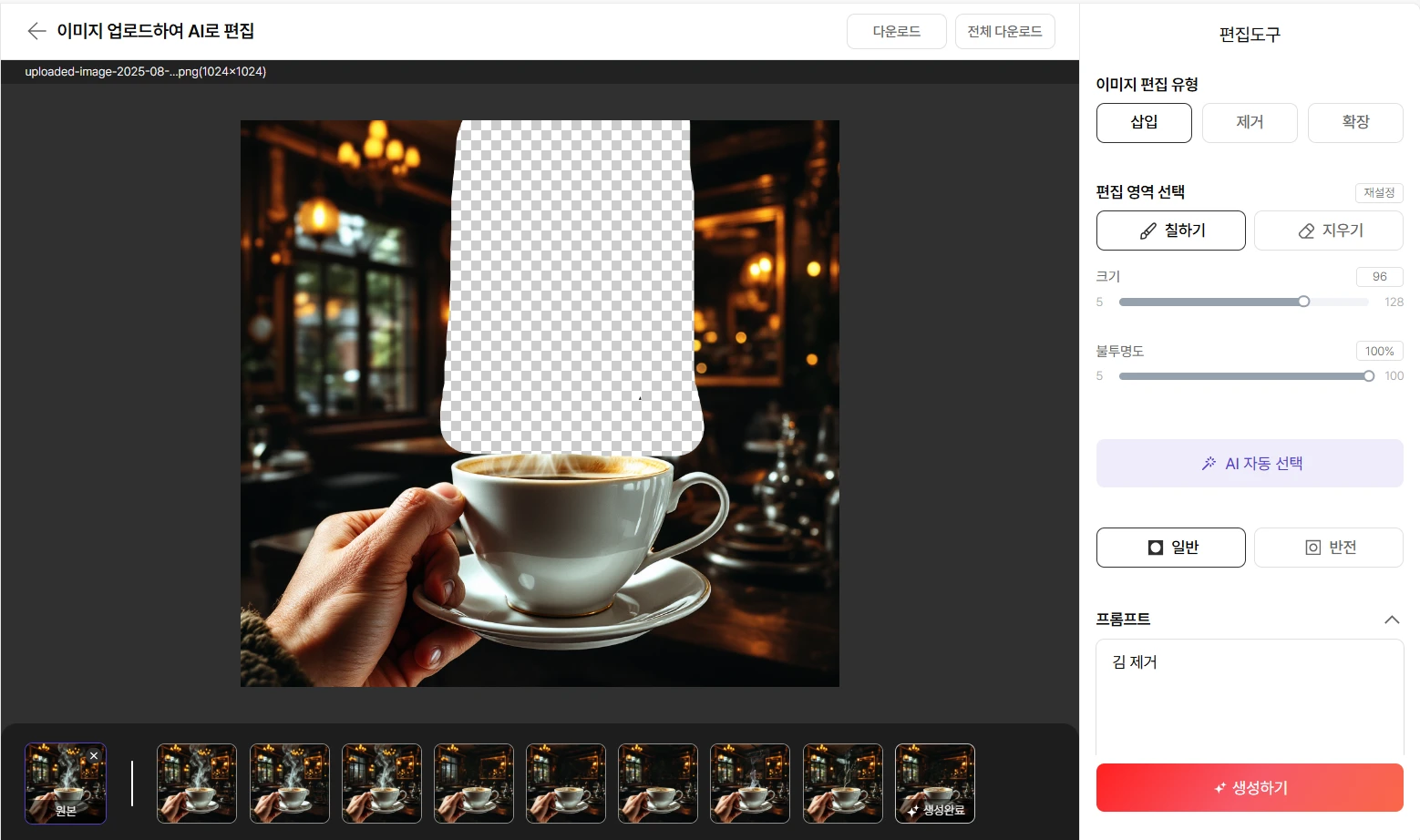1420x840 pixels.
Task: Switch to 반전 inverted mask mode
Action: tap(1328, 548)
